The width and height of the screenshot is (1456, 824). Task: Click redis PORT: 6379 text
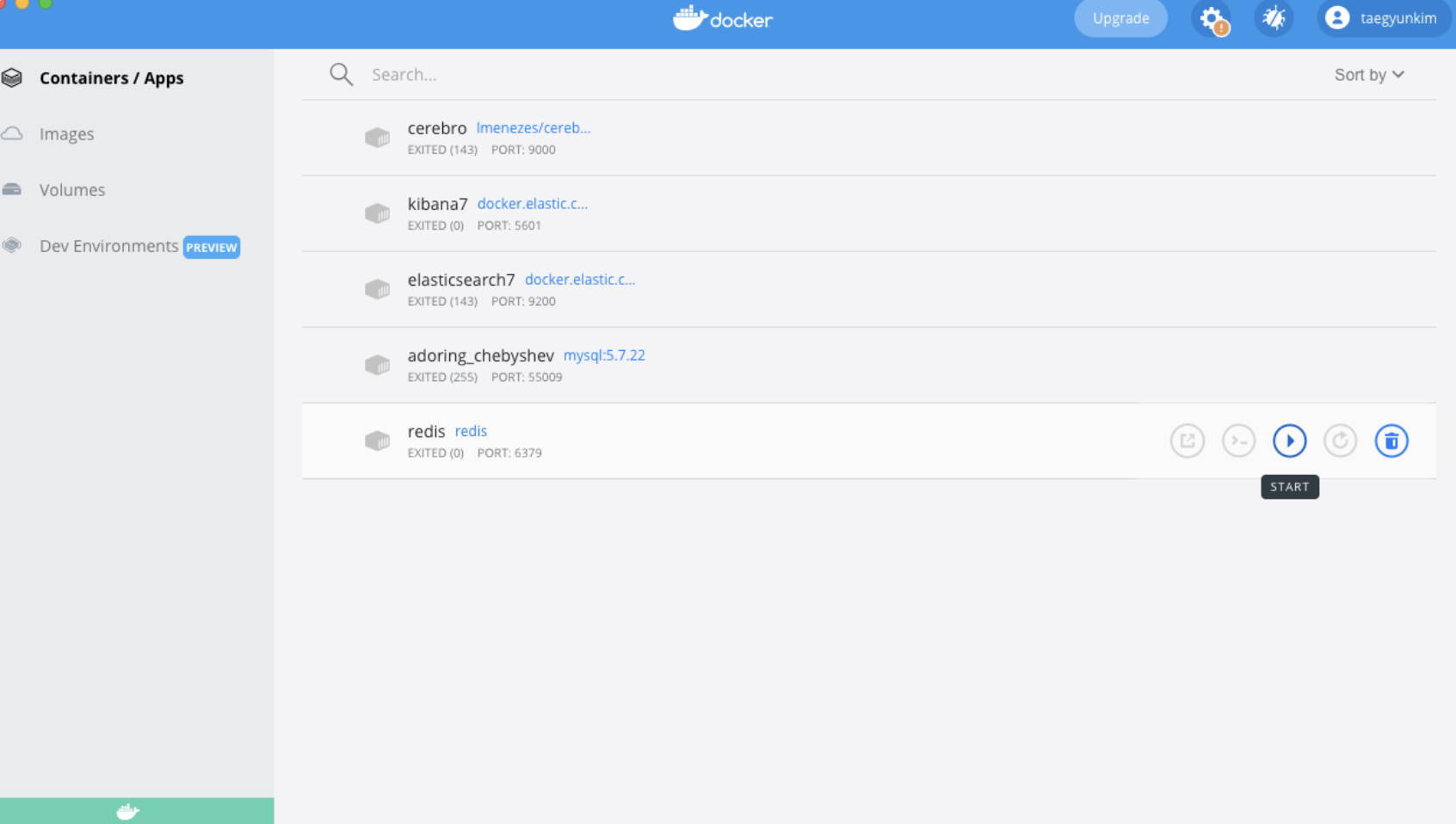click(509, 452)
